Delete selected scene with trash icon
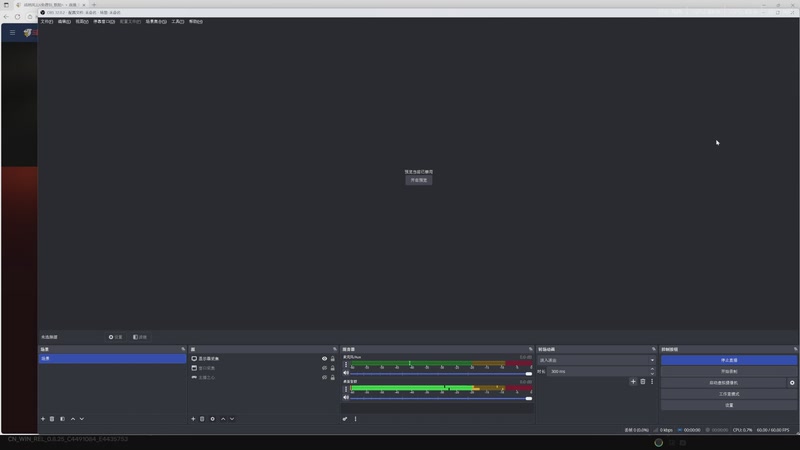The width and height of the screenshot is (800, 450). click(52, 419)
